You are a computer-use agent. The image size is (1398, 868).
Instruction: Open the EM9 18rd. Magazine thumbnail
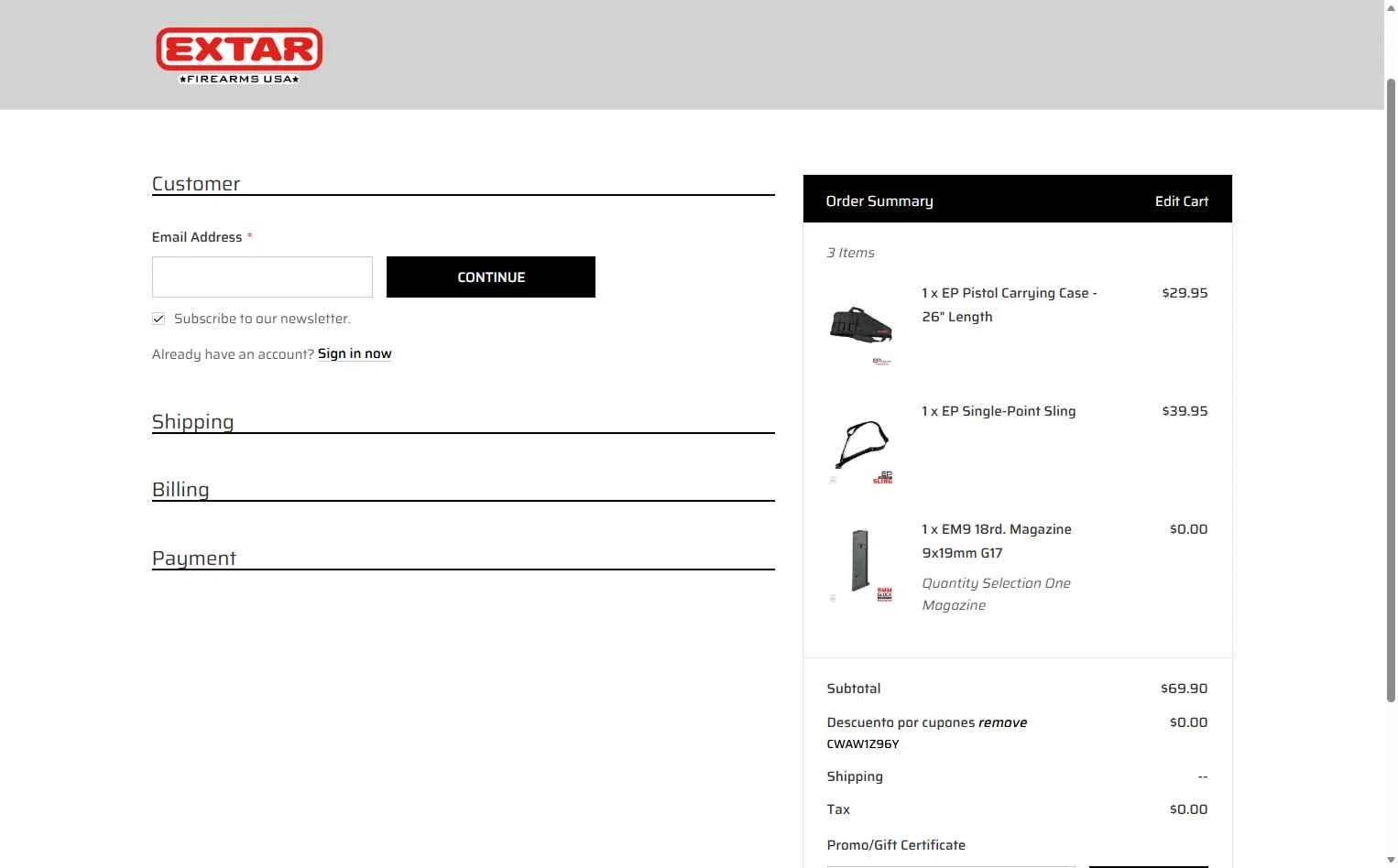(861, 564)
